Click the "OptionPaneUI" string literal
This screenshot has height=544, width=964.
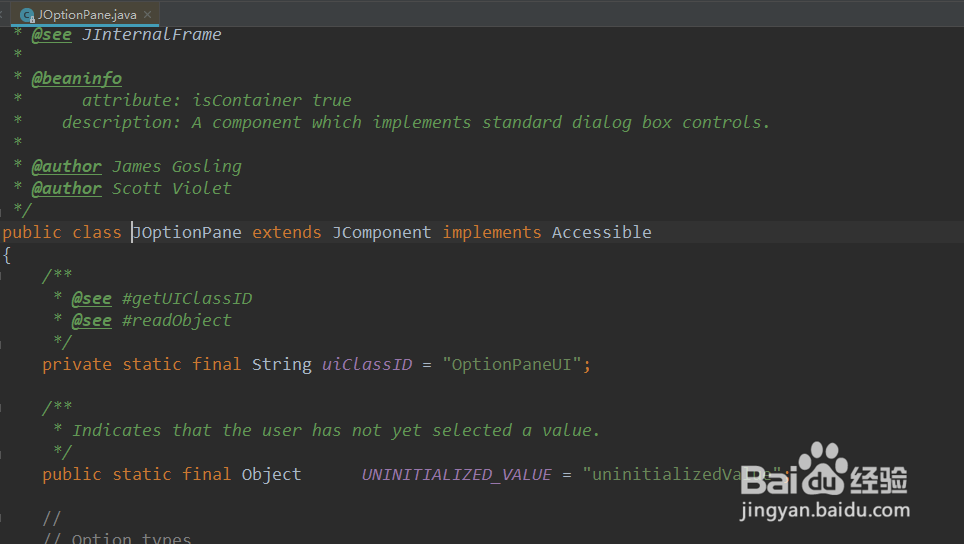(x=512, y=364)
